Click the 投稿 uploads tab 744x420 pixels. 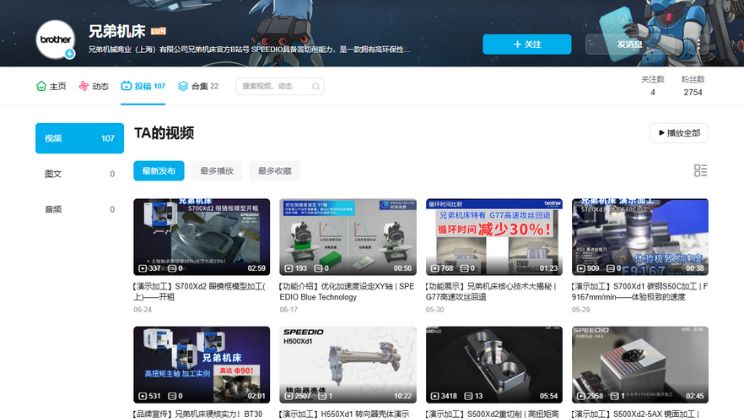[143, 86]
